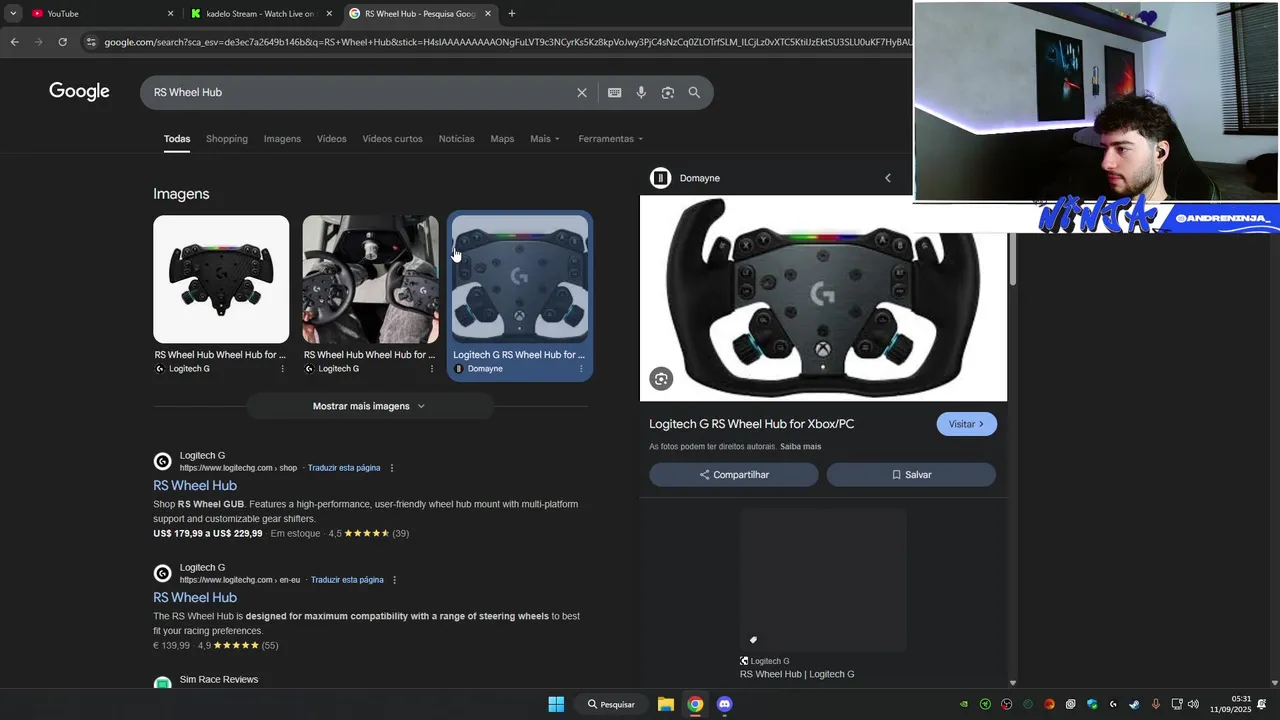
Task: Open the on-screen keyboard input tool
Action: click(614, 92)
